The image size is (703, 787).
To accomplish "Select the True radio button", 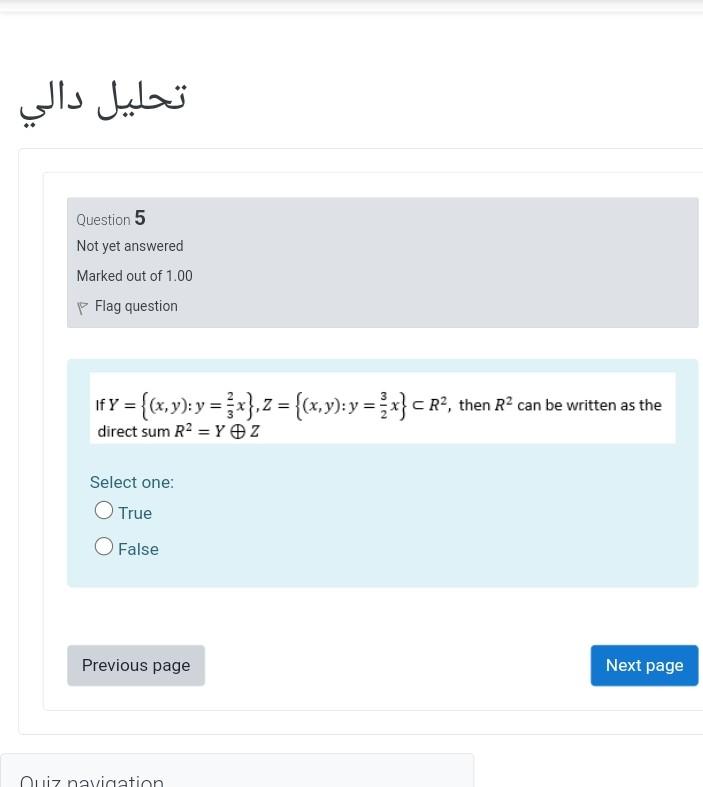I will 104,510.
